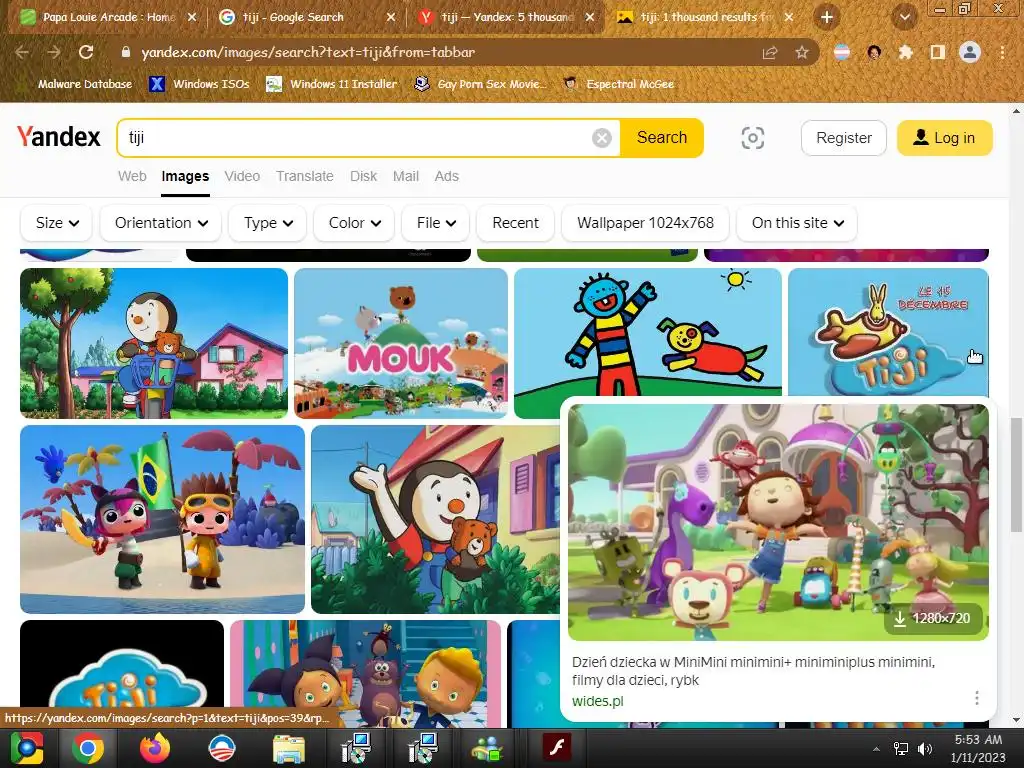Click the clock showing 5:53 AM
The image size is (1024, 768).
click(x=978, y=740)
